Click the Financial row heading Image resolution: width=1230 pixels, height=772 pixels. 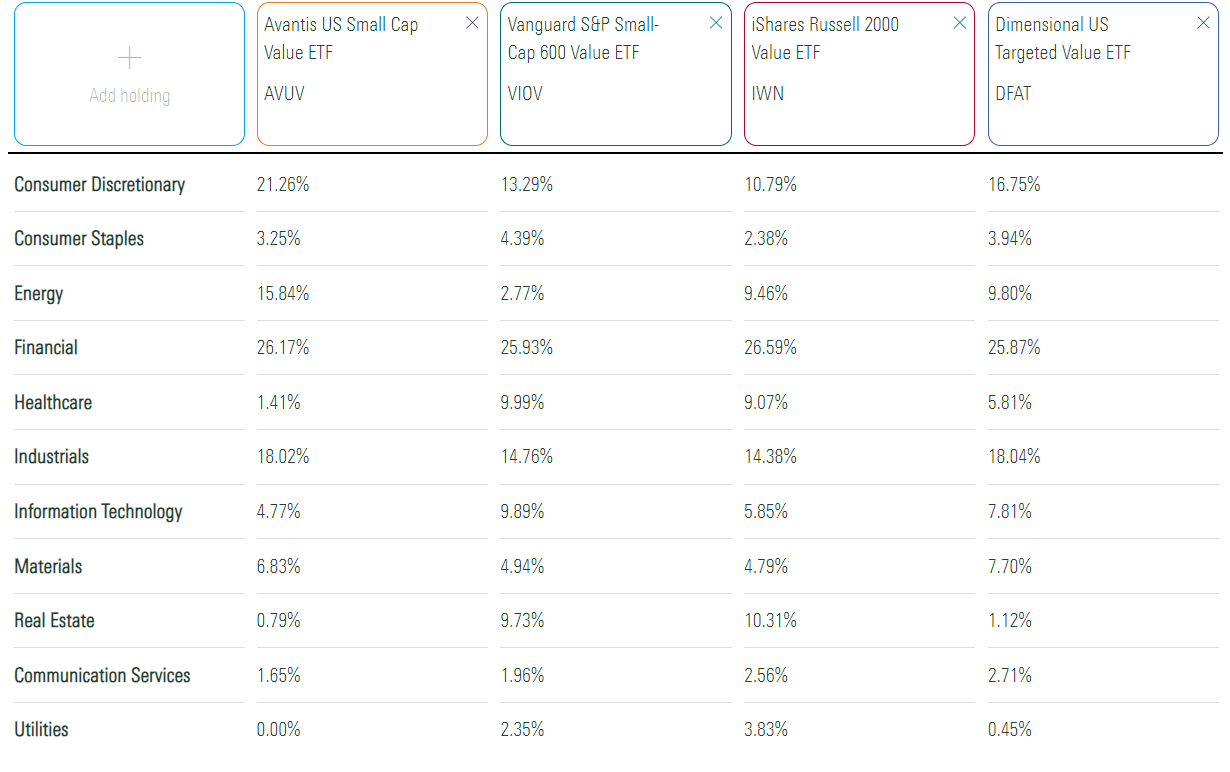pyautogui.click(x=44, y=347)
